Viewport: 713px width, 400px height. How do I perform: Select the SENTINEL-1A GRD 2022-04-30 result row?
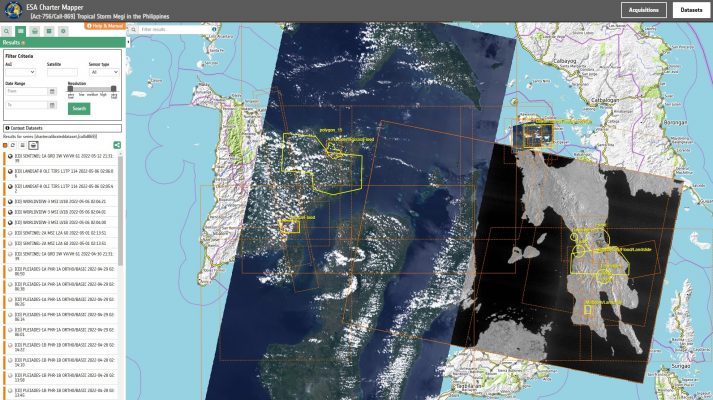pos(60,256)
